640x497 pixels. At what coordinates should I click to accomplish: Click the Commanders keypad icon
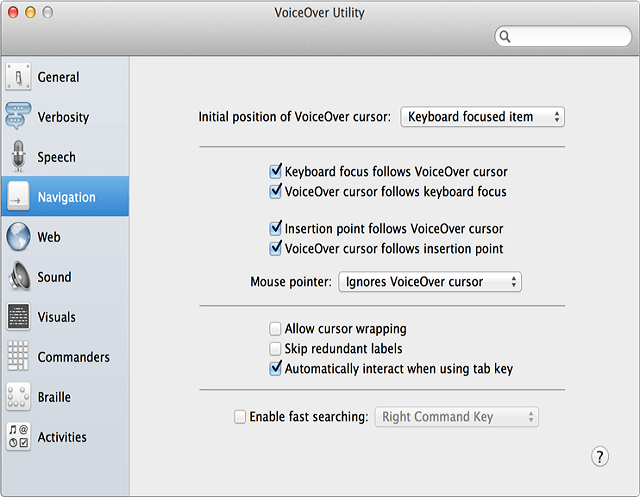(19, 357)
